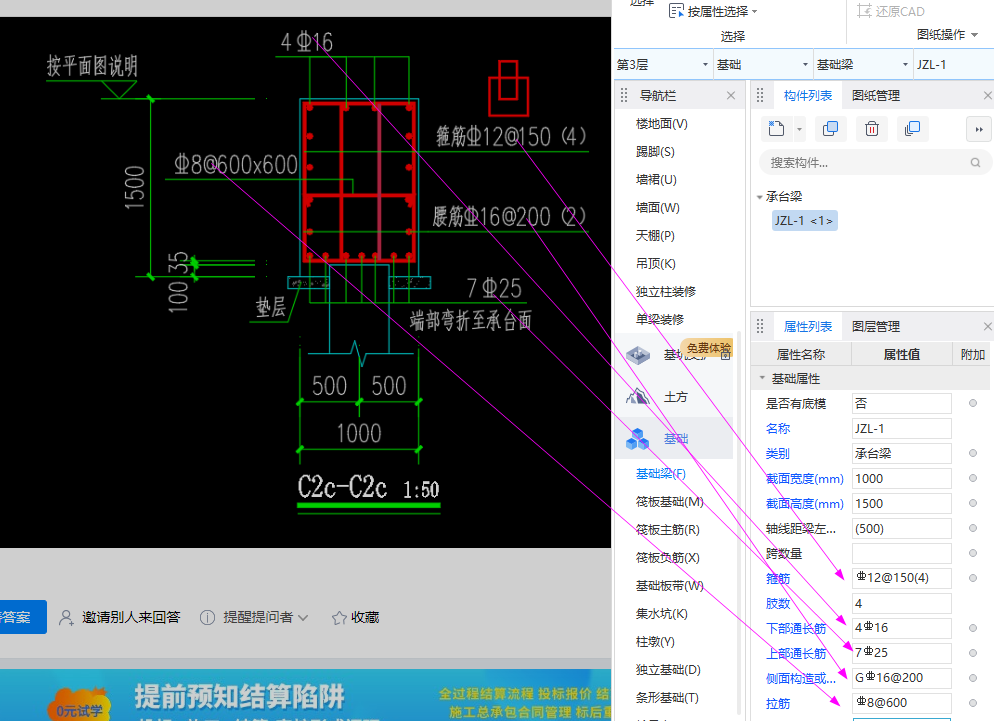This screenshot has width=994, height=721.
Task: Toggle 附加 for 下部通长筋 row
Action: (x=973, y=628)
